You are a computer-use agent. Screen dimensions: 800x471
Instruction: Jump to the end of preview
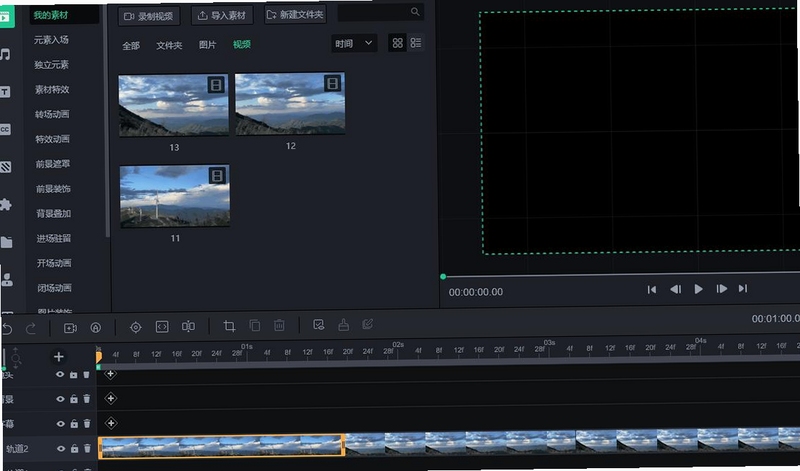click(x=743, y=288)
